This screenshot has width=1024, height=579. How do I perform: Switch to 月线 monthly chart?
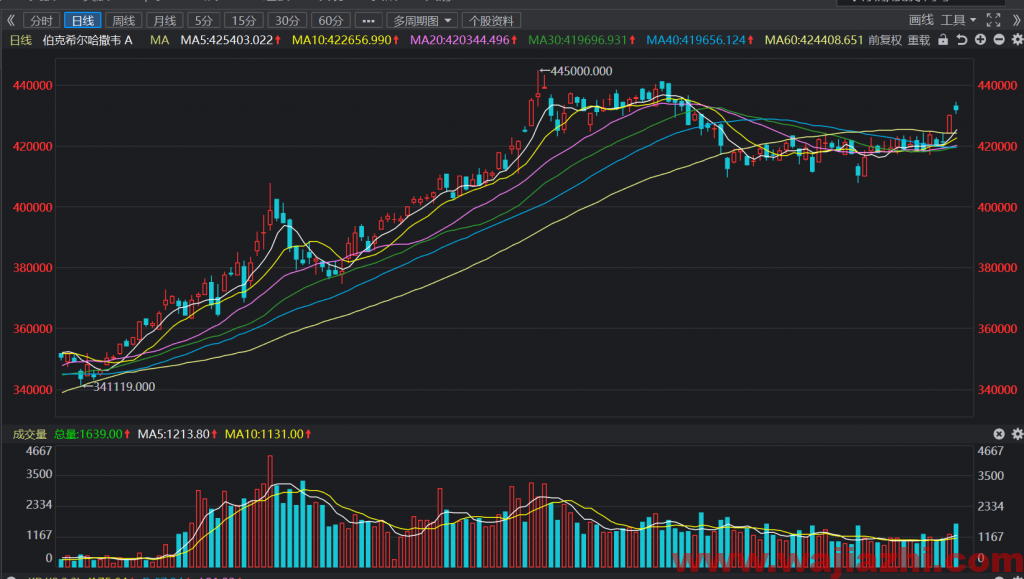165,21
